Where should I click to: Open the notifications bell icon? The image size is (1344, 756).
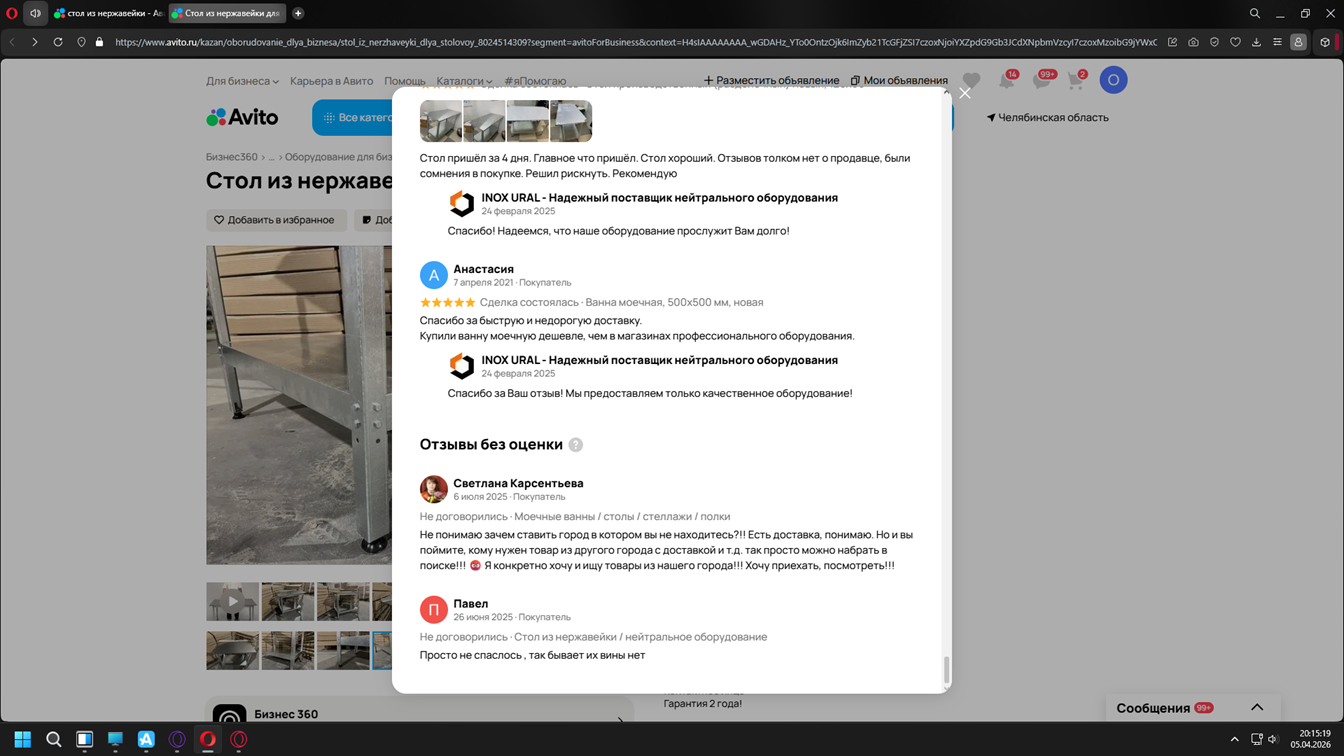[1006, 81]
